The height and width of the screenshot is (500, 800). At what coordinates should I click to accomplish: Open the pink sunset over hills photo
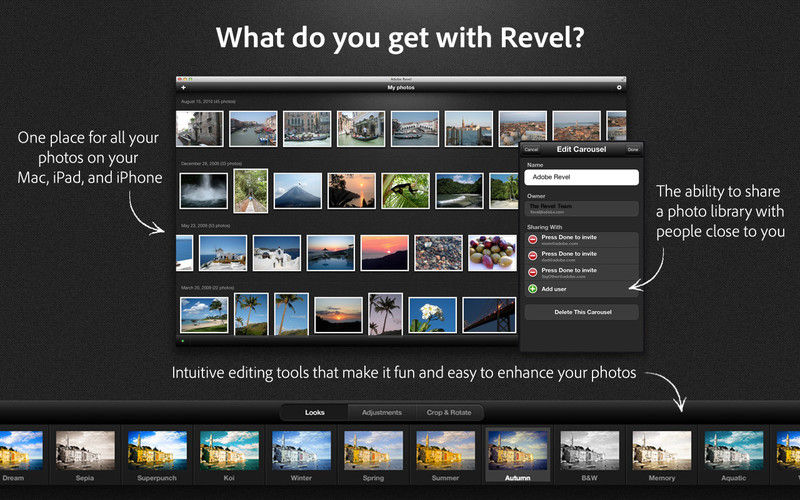pos(385,253)
